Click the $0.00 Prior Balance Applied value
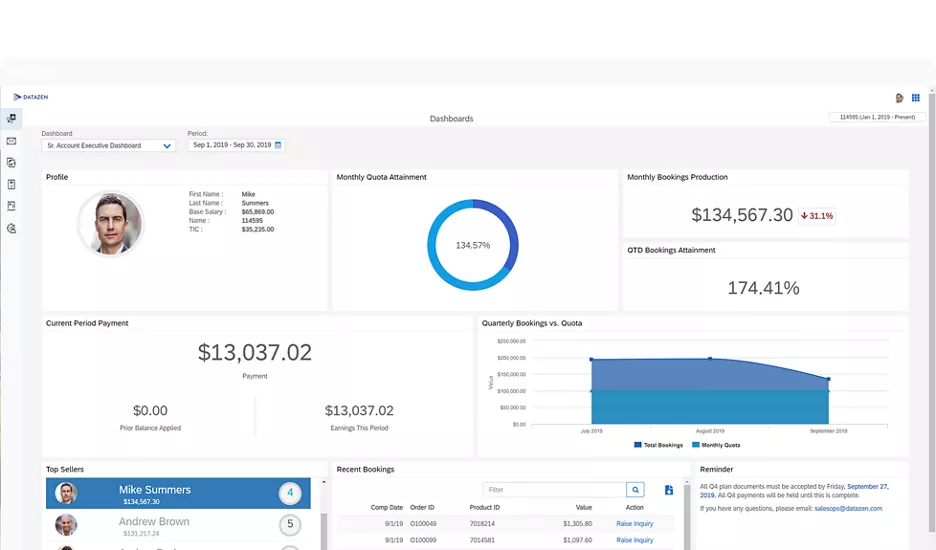936x550 pixels. 150,411
